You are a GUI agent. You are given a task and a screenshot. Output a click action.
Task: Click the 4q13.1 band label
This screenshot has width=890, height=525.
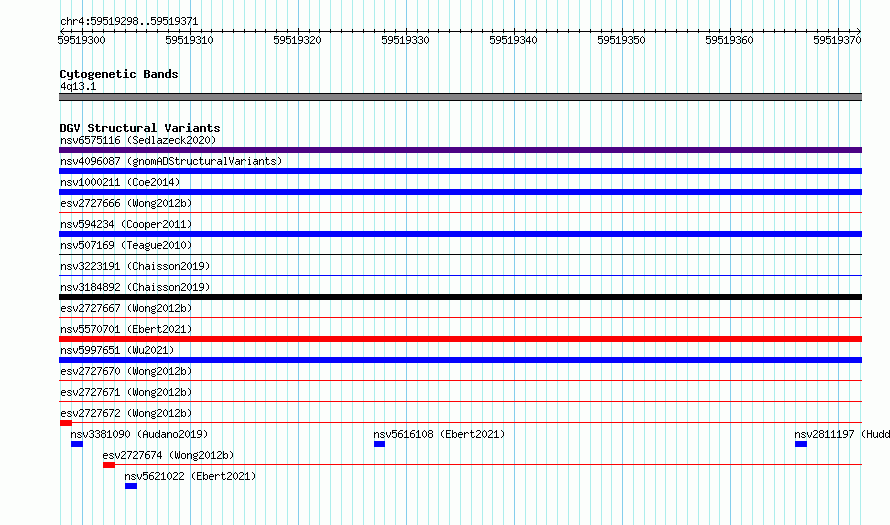coord(78,86)
